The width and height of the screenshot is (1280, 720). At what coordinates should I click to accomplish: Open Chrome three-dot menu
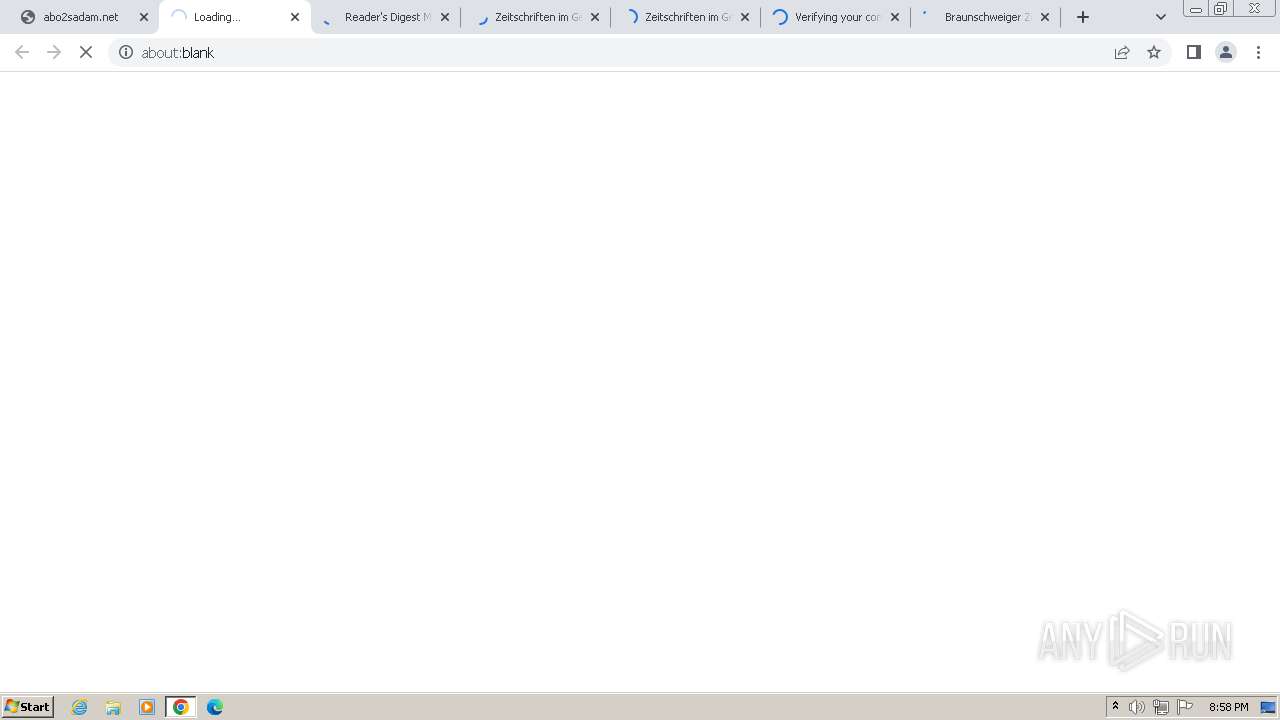point(1258,52)
